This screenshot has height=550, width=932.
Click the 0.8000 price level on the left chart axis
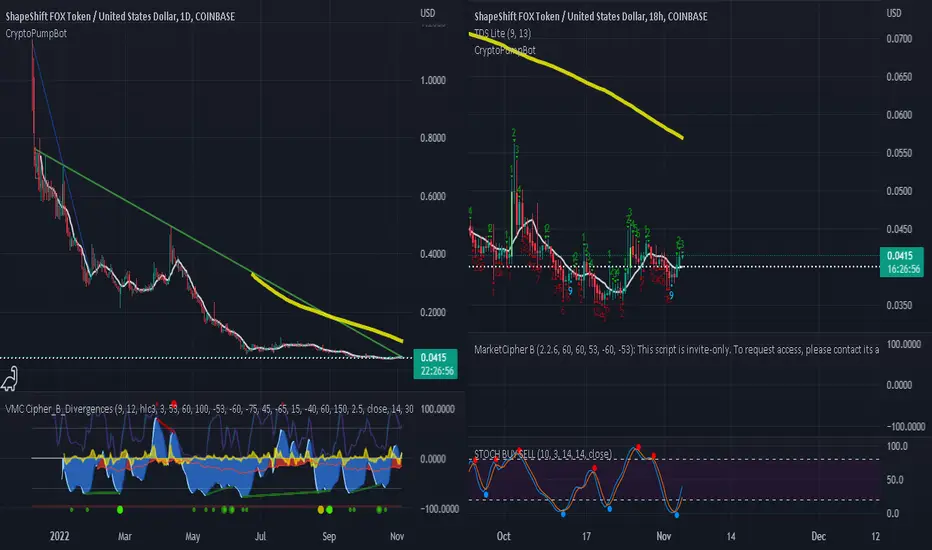[433, 138]
